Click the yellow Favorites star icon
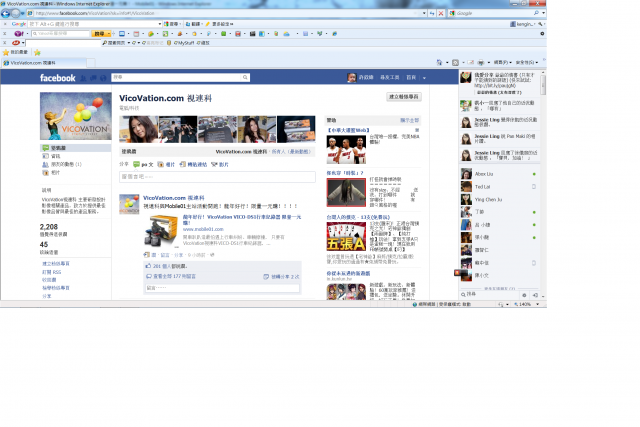The width and height of the screenshot is (640, 427). [6, 52]
